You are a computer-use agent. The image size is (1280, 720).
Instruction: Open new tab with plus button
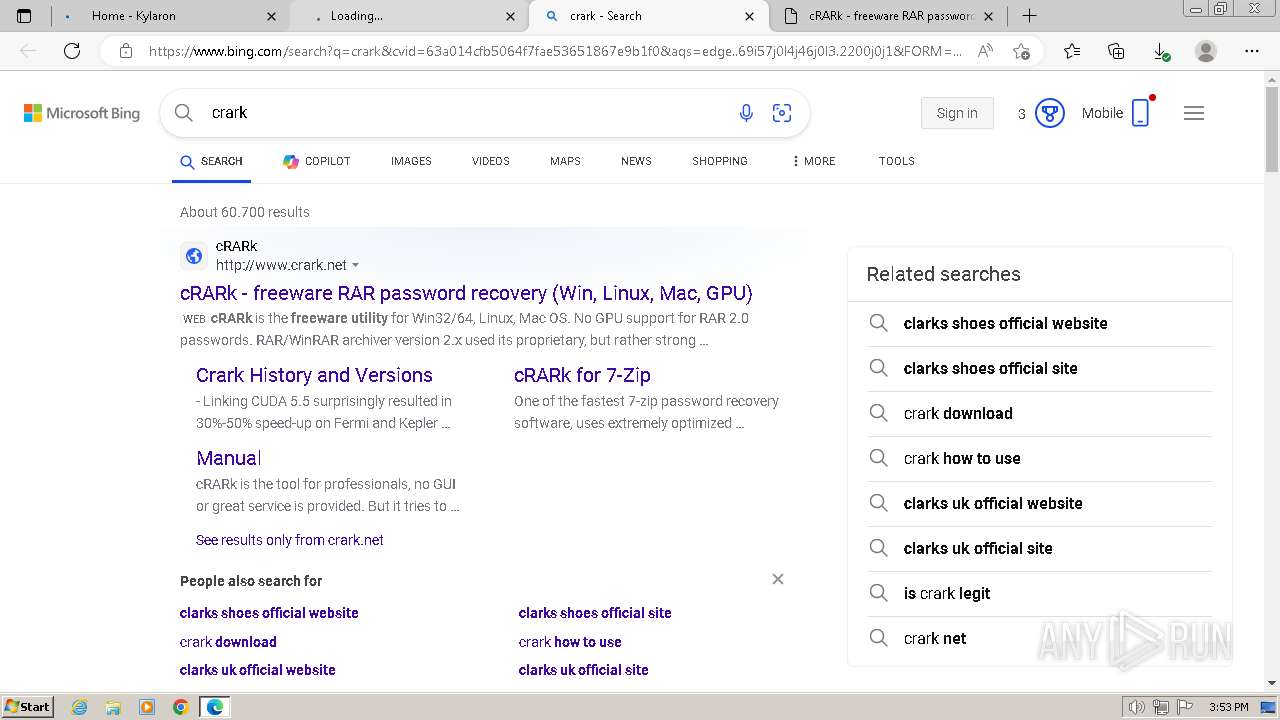click(x=1029, y=16)
